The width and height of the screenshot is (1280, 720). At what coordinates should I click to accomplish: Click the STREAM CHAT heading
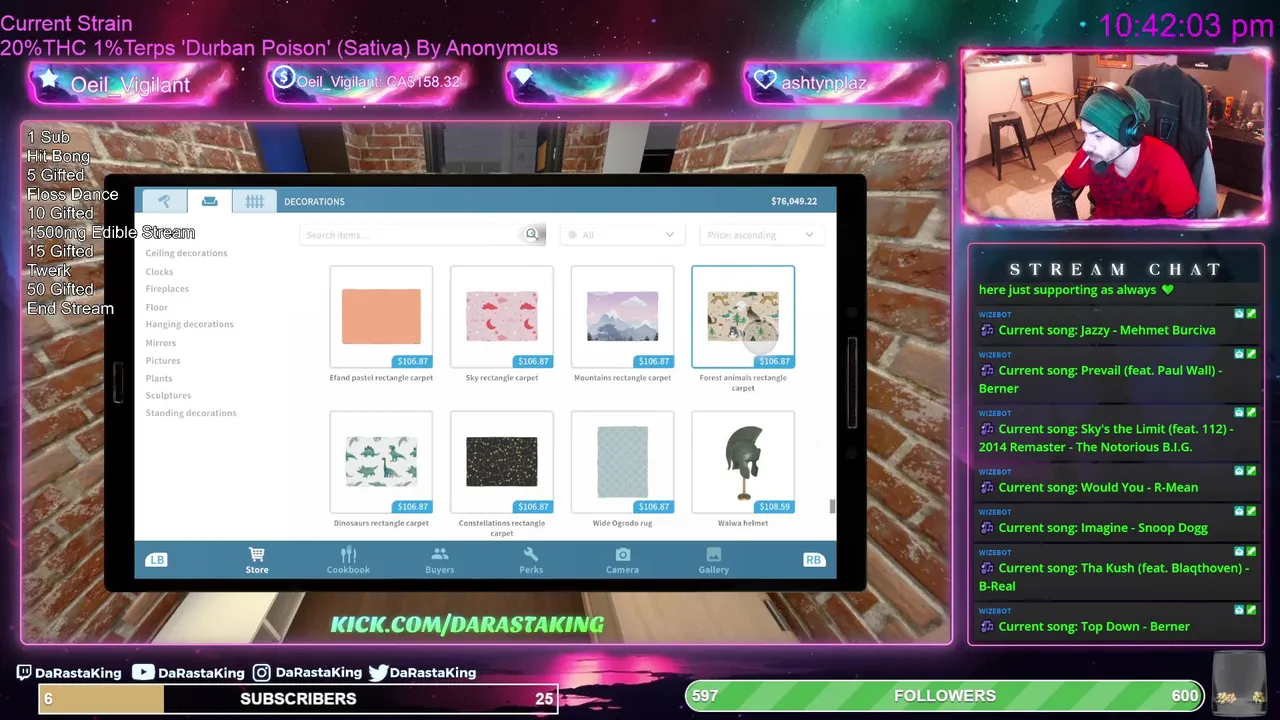tap(1115, 270)
